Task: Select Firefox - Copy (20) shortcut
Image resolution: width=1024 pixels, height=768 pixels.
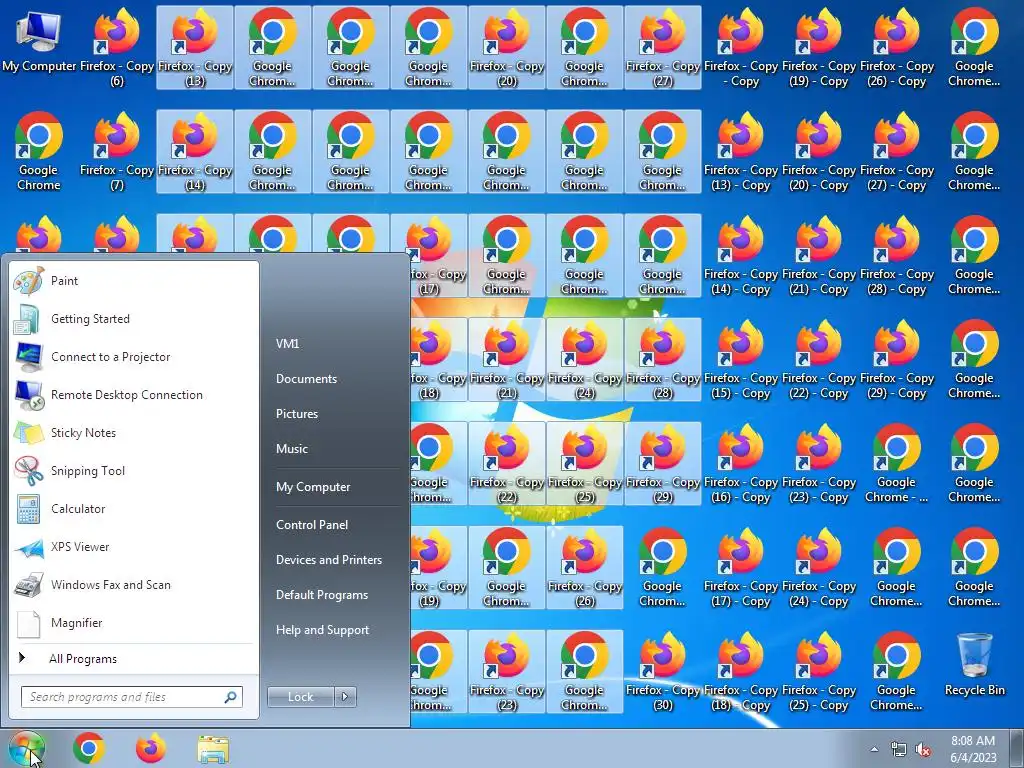Action: pyautogui.click(x=507, y=48)
